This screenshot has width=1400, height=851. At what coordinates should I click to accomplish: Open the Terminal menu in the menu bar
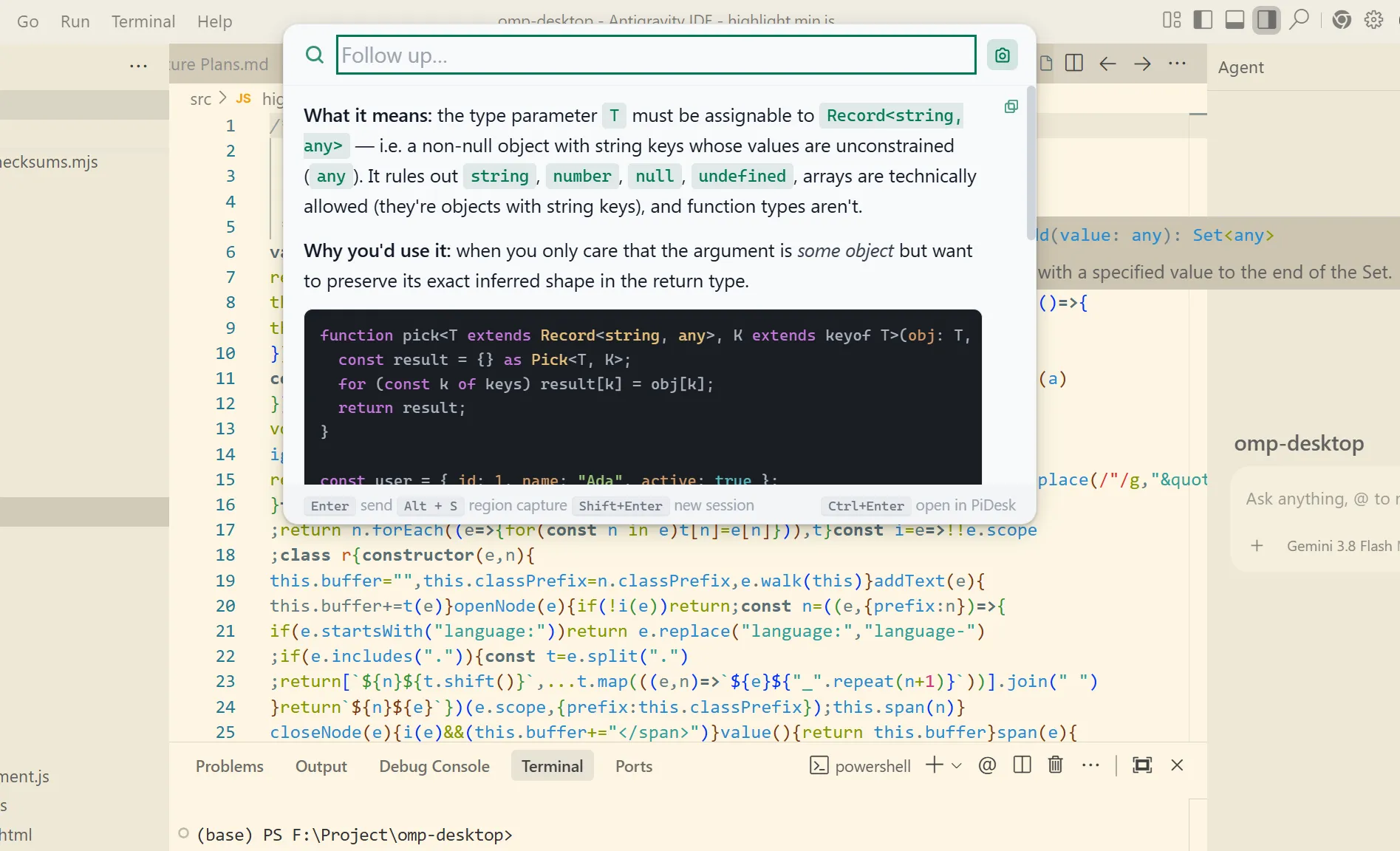(143, 21)
